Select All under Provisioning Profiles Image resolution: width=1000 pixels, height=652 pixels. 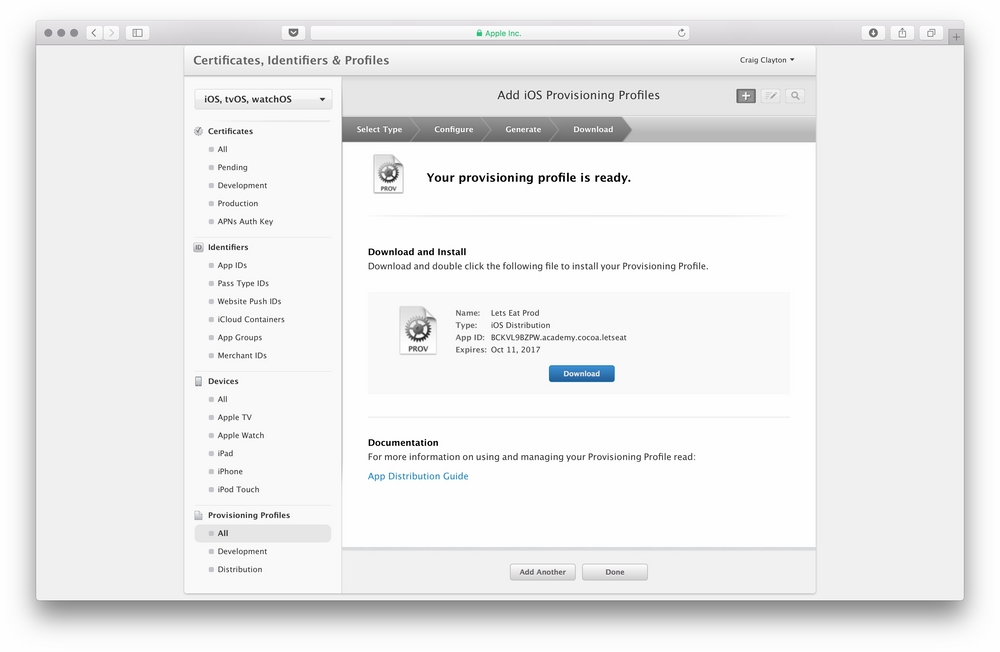click(263, 533)
